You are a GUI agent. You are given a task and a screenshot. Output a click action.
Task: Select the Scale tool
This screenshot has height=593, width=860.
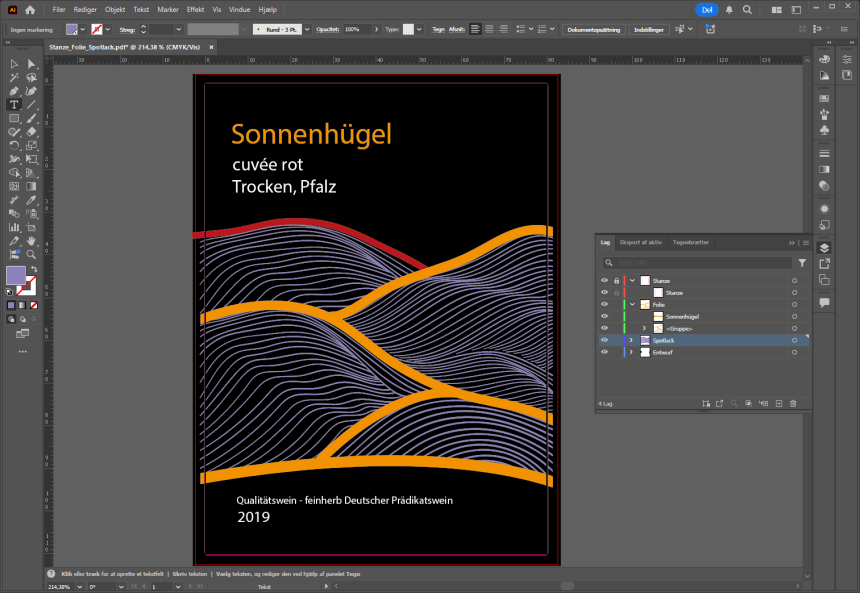(x=32, y=146)
